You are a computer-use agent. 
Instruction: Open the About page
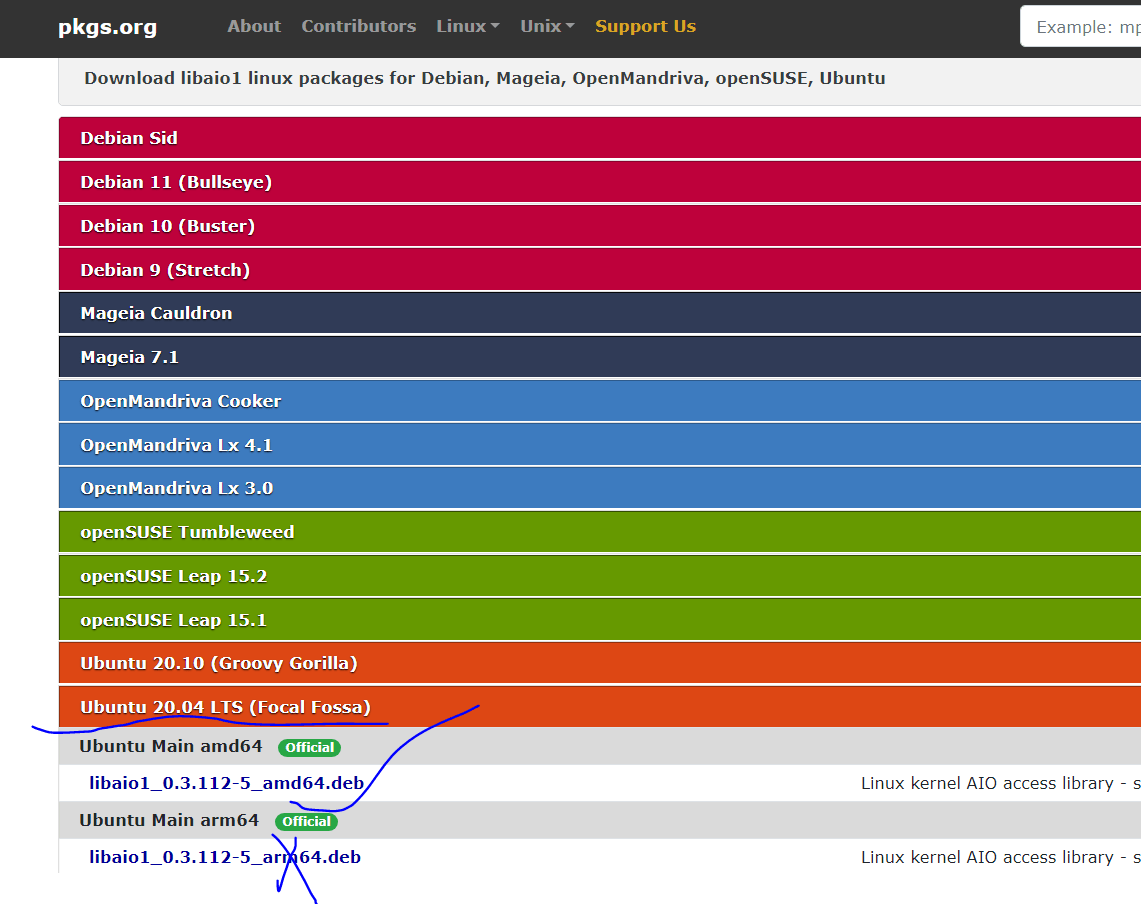pyautogui.click(x=253, y=26)
